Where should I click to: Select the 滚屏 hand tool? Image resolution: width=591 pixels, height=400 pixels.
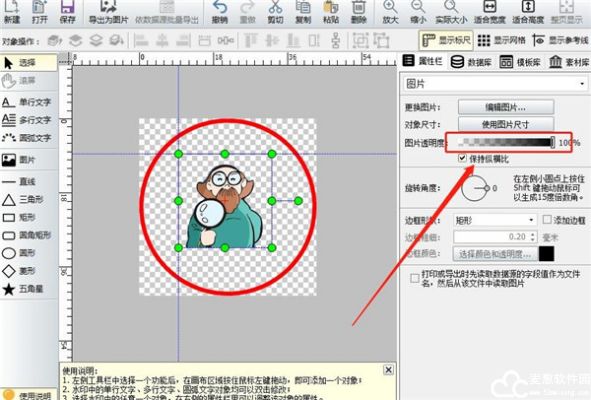pyautogui.click(x=29, y=81)
